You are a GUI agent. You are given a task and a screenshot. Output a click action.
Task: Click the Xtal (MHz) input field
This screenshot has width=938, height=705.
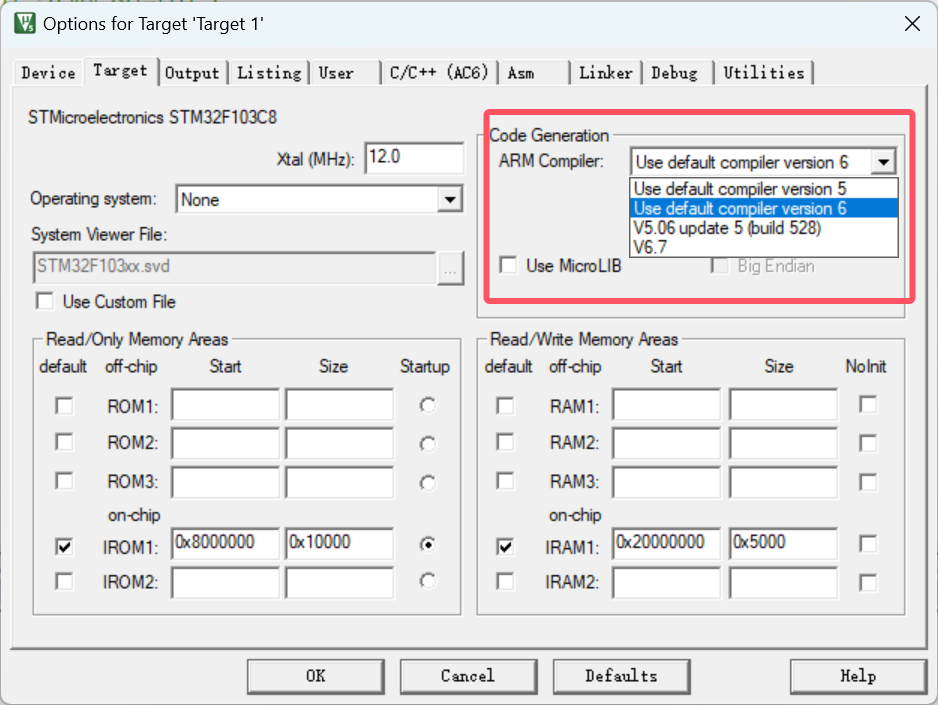coord(414,158)
